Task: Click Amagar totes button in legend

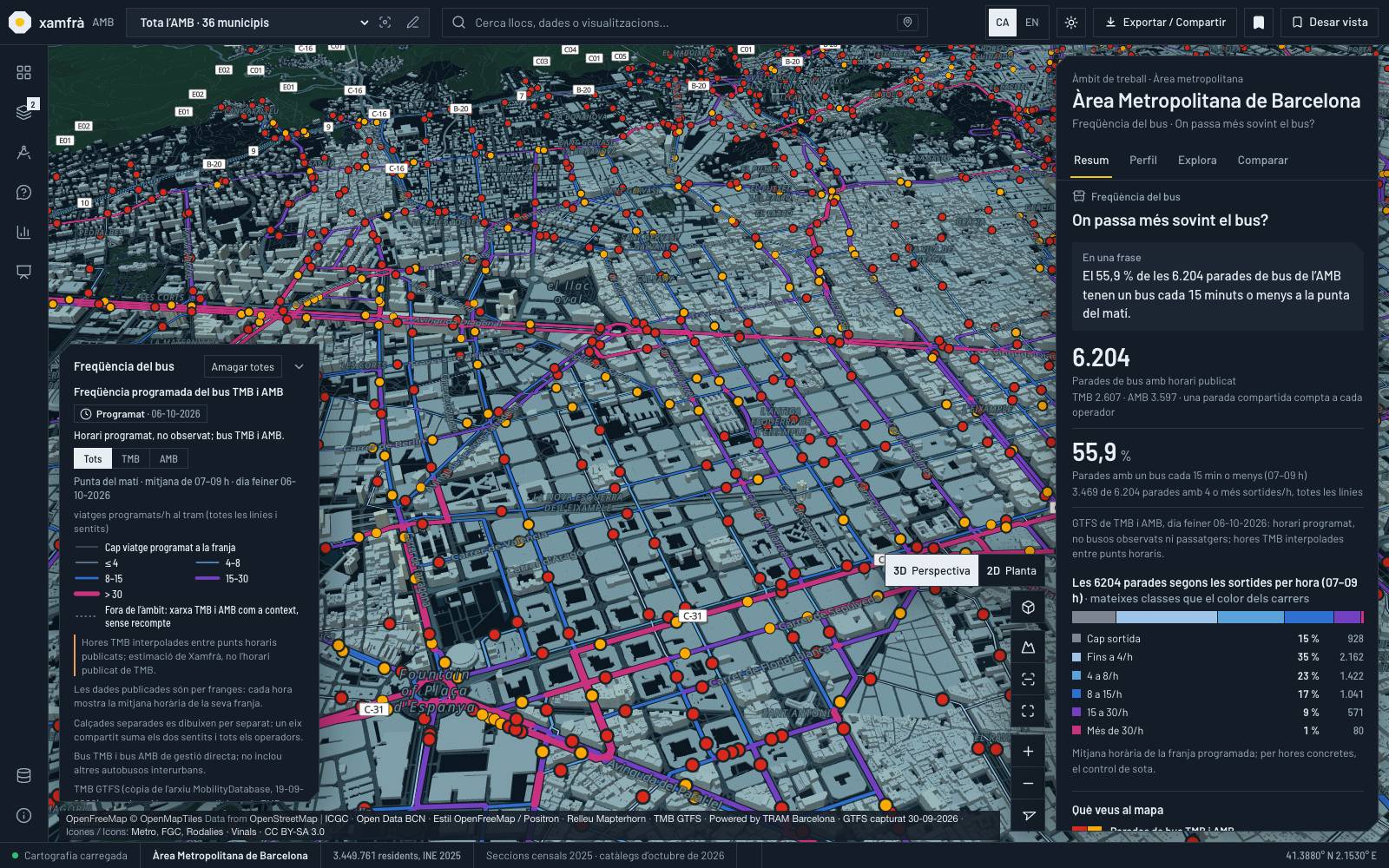Action: point(243,366)
